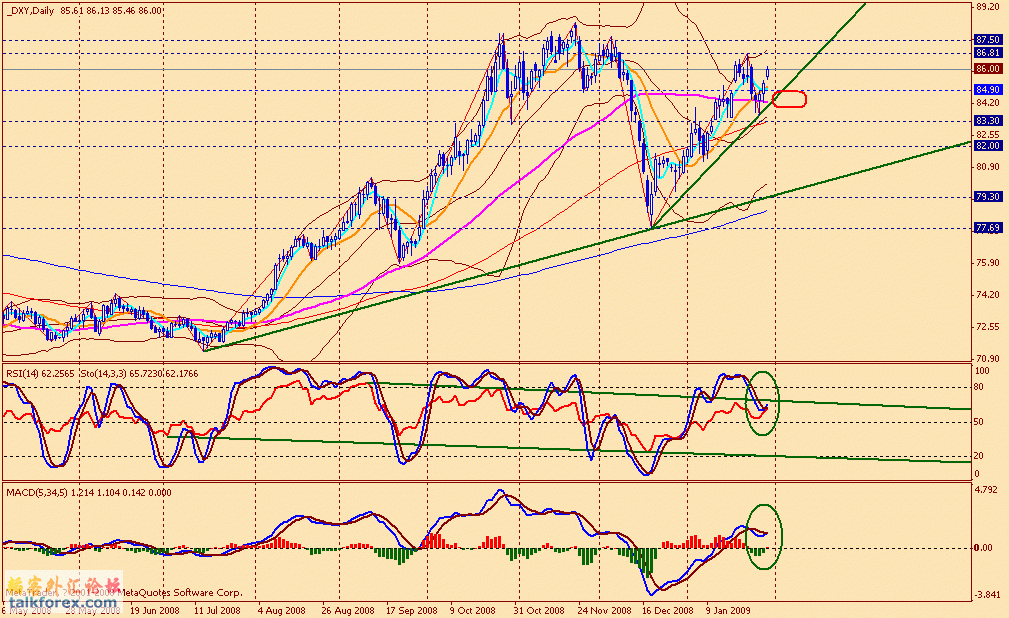Click the 82.55 price axis label

987,135
